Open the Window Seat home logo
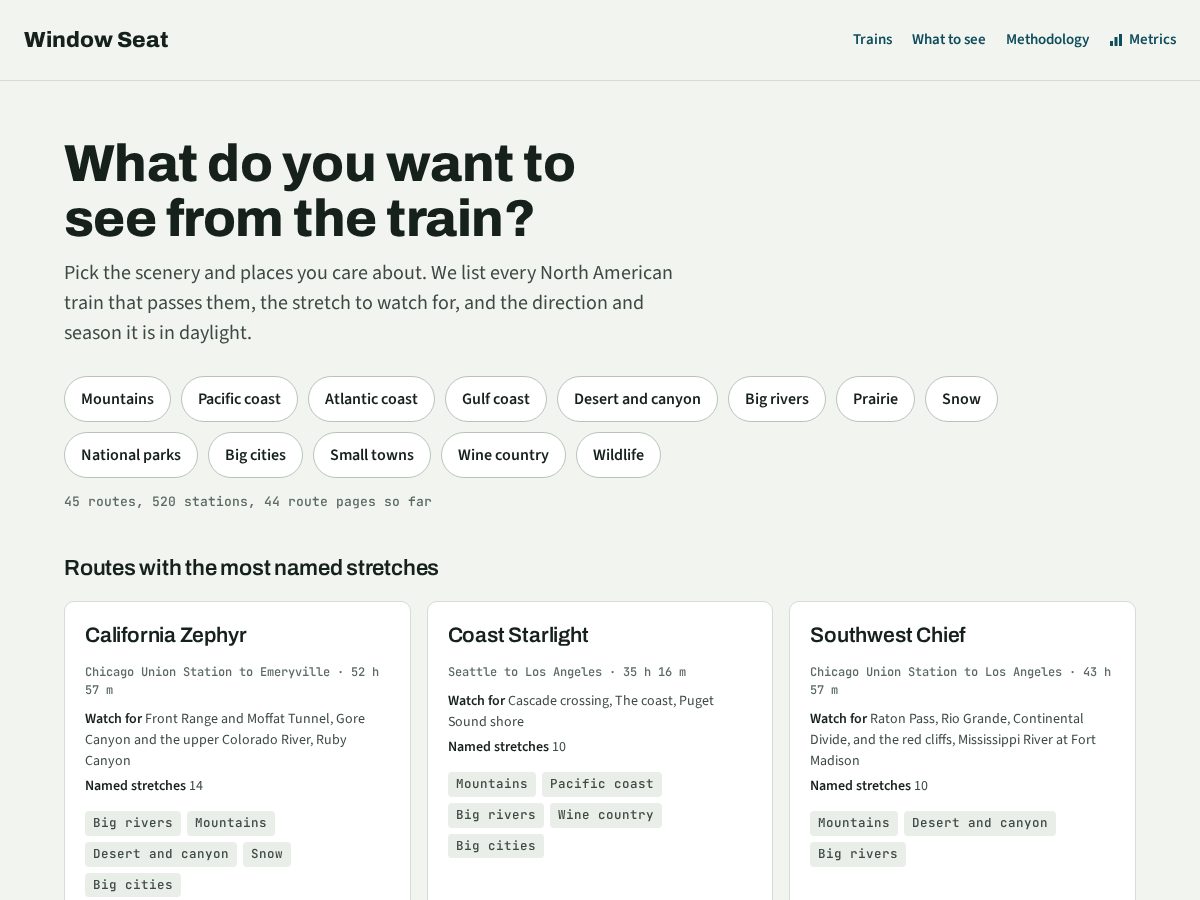Image resolution: width=1200 pixels, height=900 pixels. pos(96,40)
